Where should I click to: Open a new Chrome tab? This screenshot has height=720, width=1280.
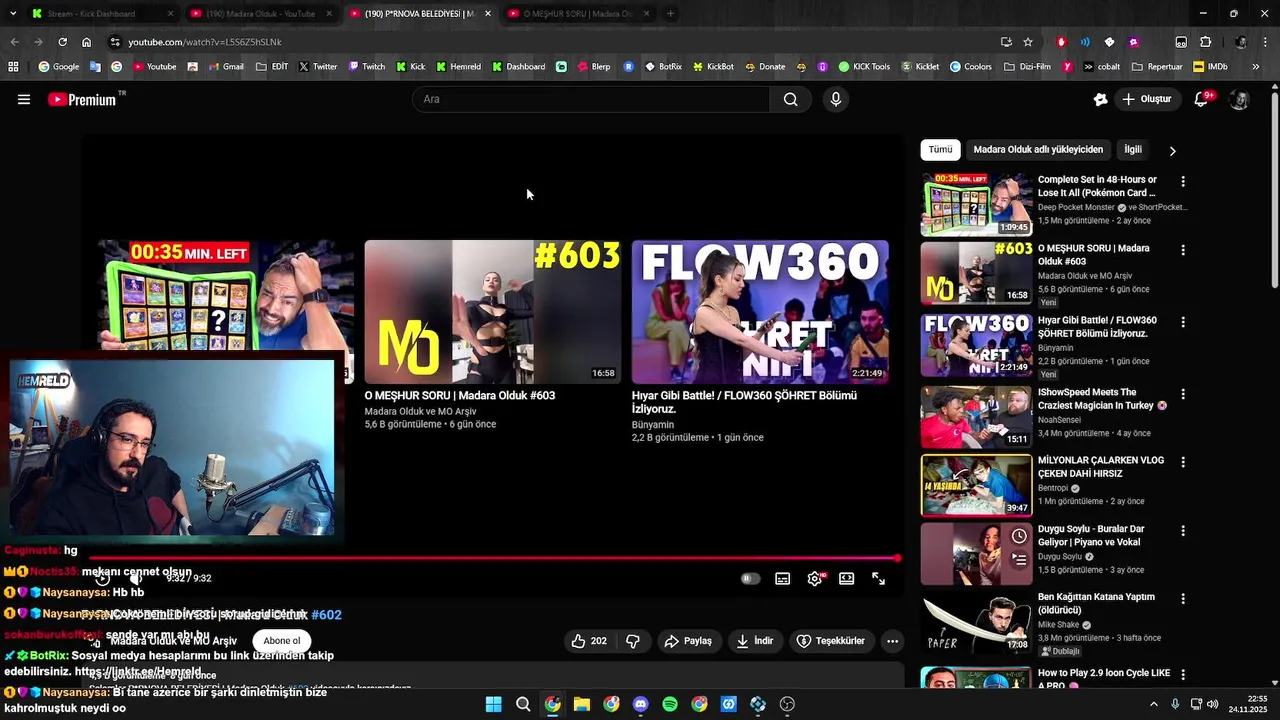tap(670, 14)
